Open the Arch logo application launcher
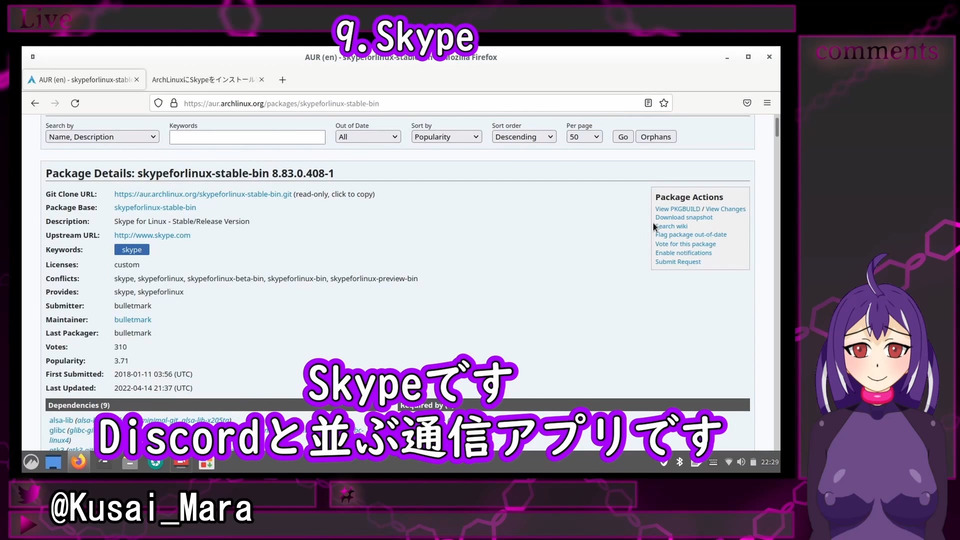This screenshot has height=540, width=960. coord(31,462)
